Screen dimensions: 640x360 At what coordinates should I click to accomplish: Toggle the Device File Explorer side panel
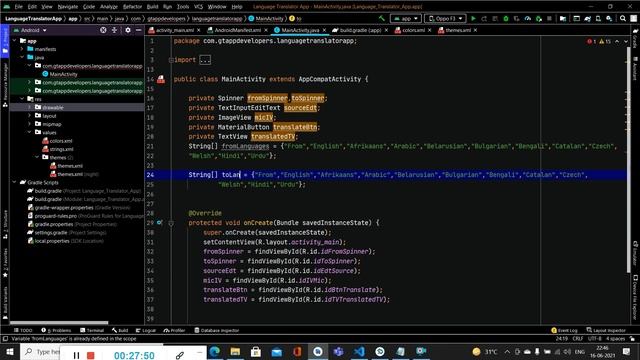coord(635,297)
